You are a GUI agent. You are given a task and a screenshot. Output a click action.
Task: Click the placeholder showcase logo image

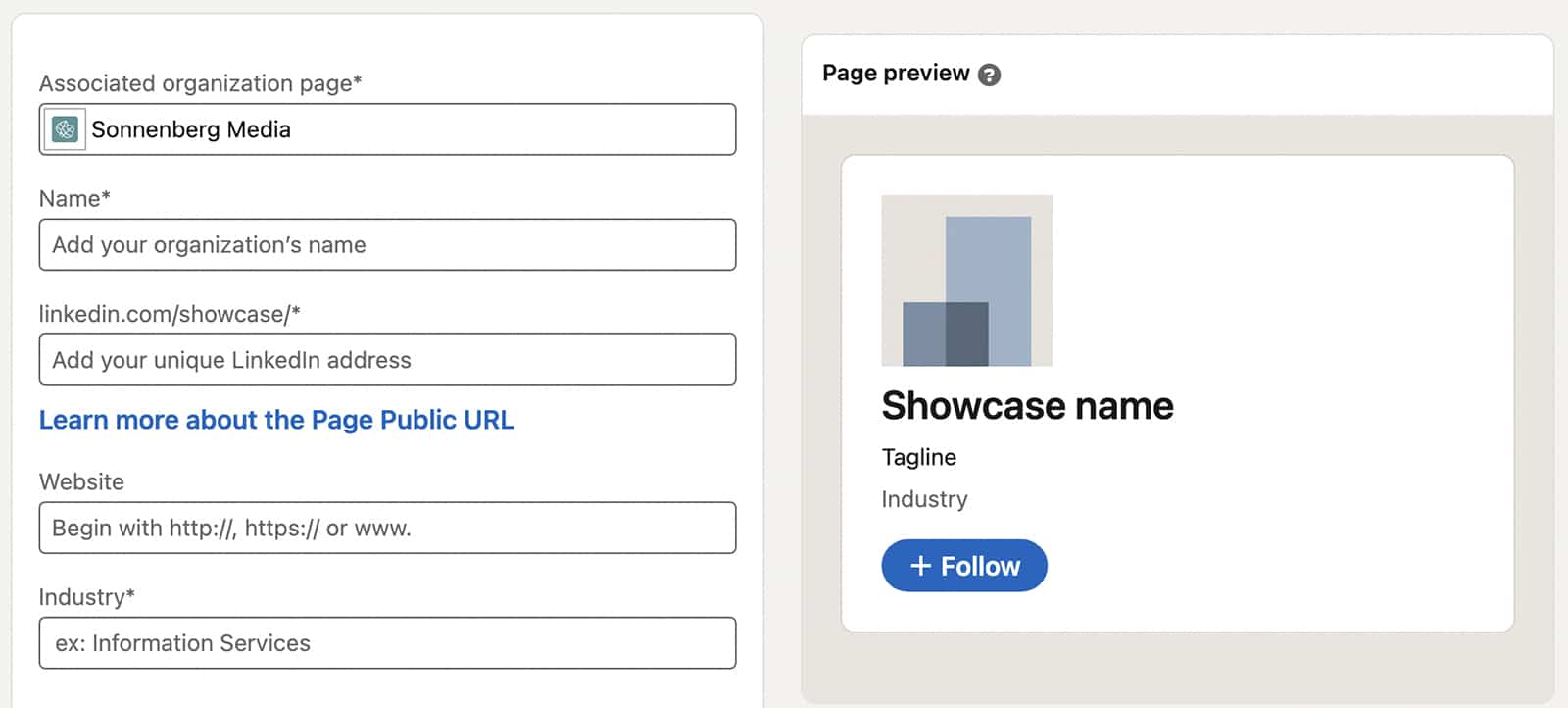[967, 280]
